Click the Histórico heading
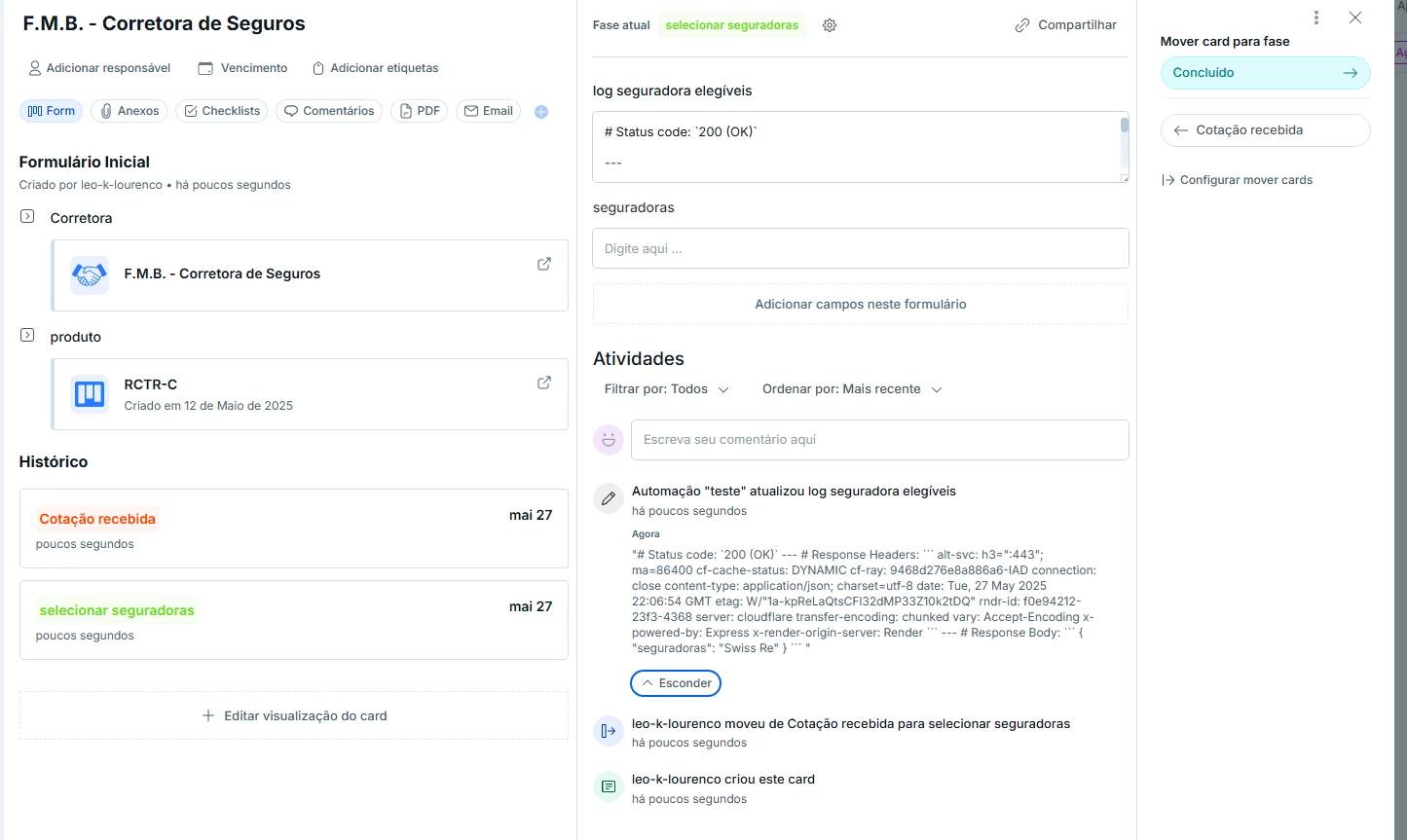The height and width of the screenshot is (840, 1407). point(54,462)
